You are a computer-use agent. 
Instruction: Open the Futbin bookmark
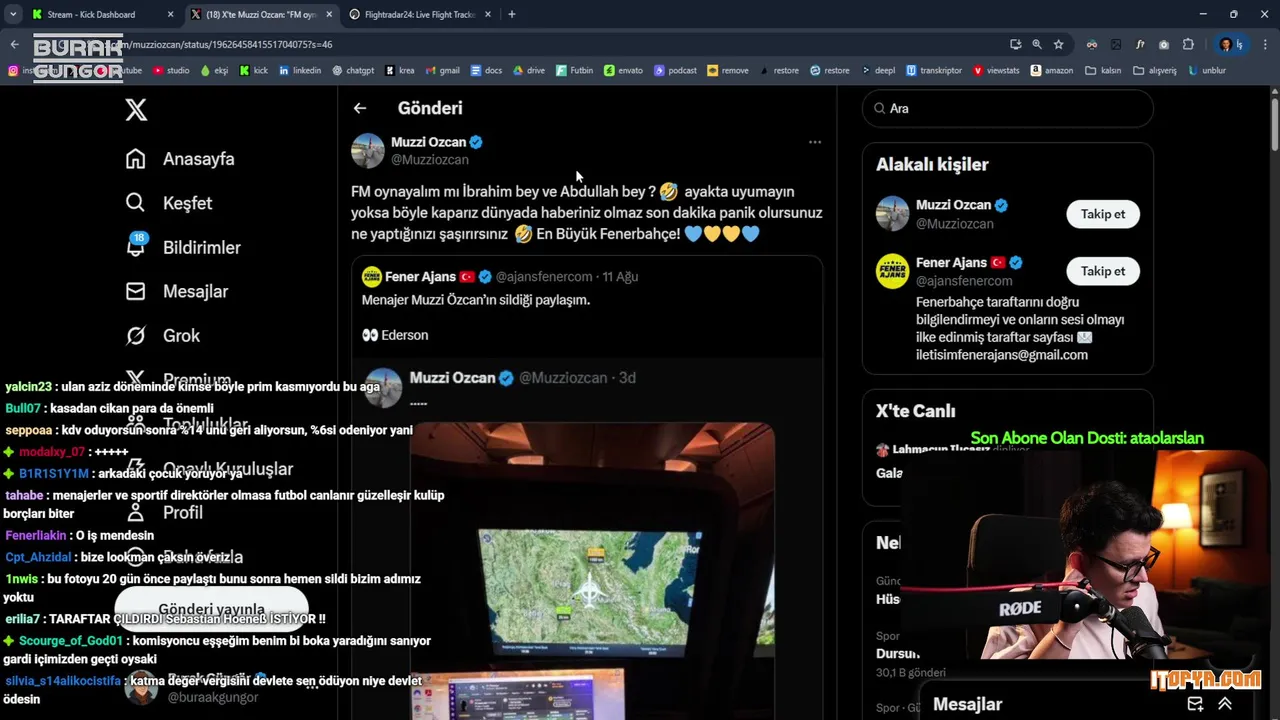(575, 70)
